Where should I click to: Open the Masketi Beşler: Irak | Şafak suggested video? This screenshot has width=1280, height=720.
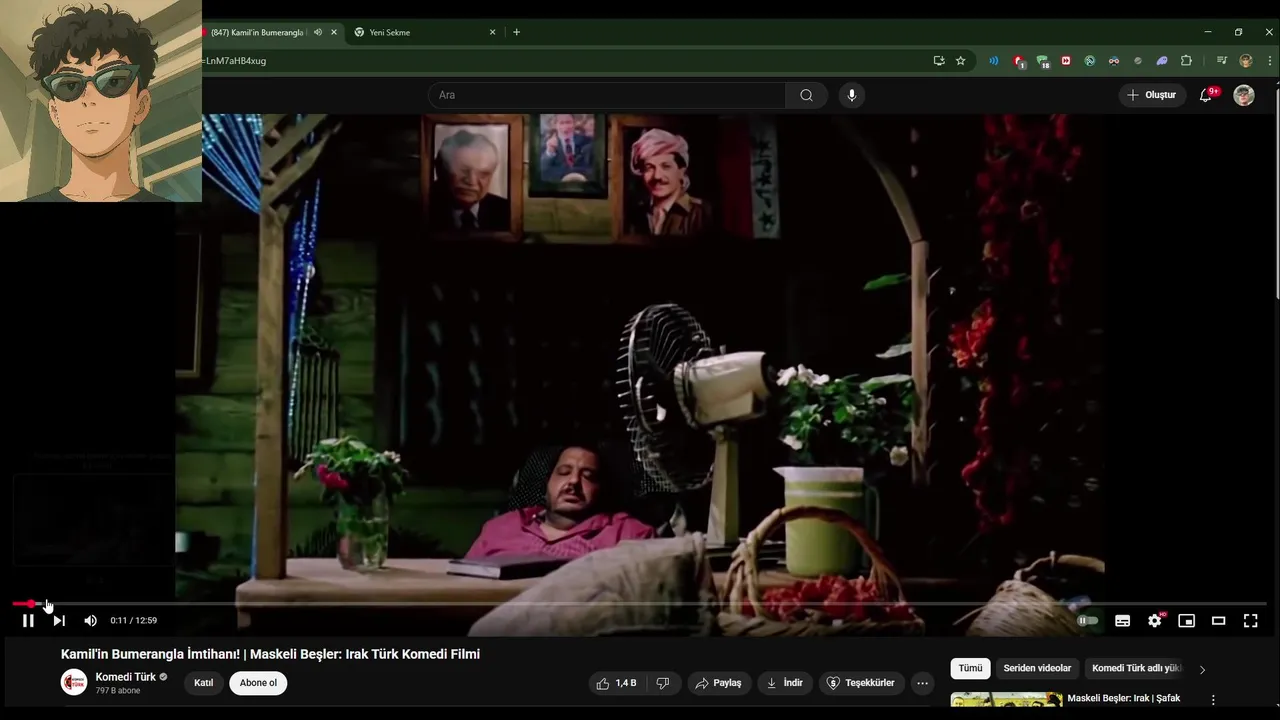point(1124,698)
